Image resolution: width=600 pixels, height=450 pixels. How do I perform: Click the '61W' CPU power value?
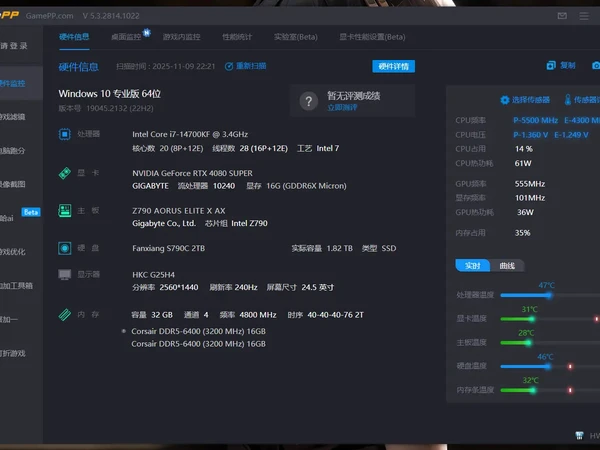point(523,163)
